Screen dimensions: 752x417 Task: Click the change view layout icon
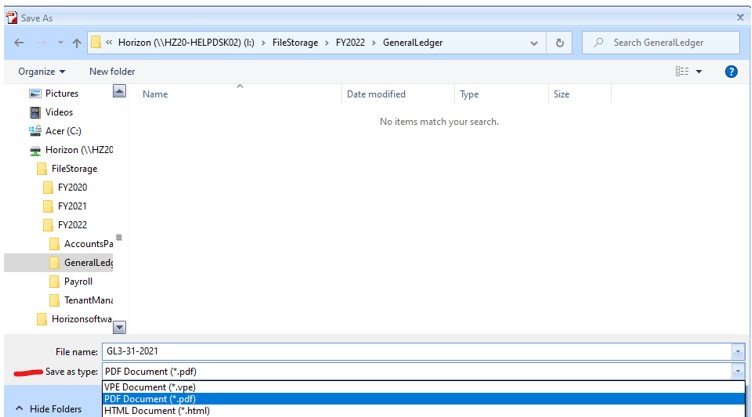click(682, 72)
